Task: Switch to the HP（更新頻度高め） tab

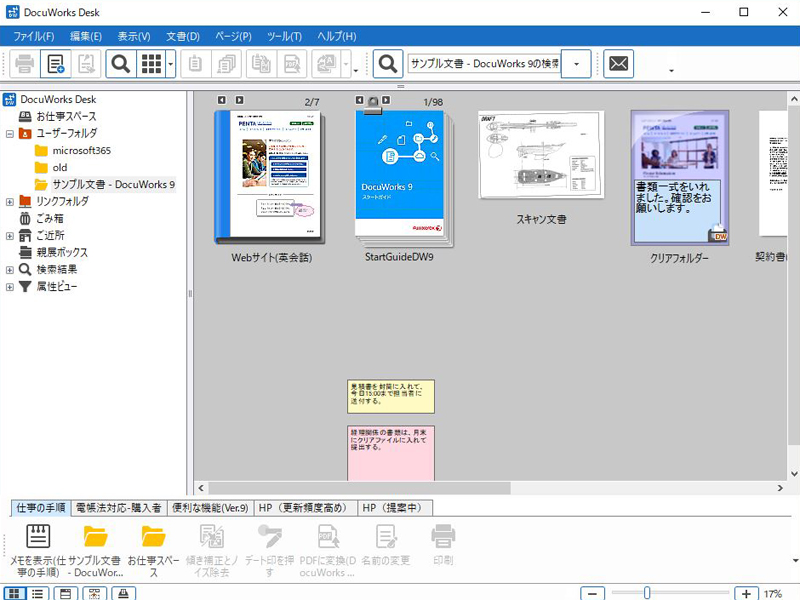Action: [305, 508]
